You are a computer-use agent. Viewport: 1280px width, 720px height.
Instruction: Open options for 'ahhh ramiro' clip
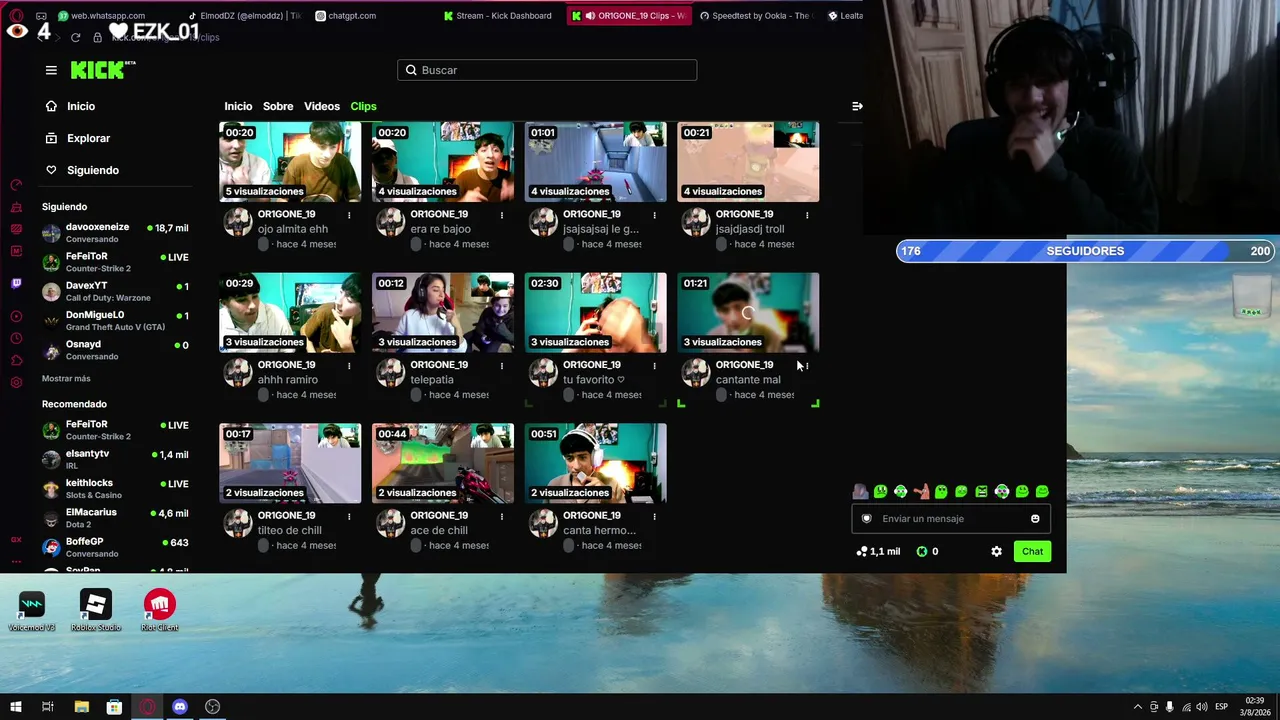coord(349,366)
